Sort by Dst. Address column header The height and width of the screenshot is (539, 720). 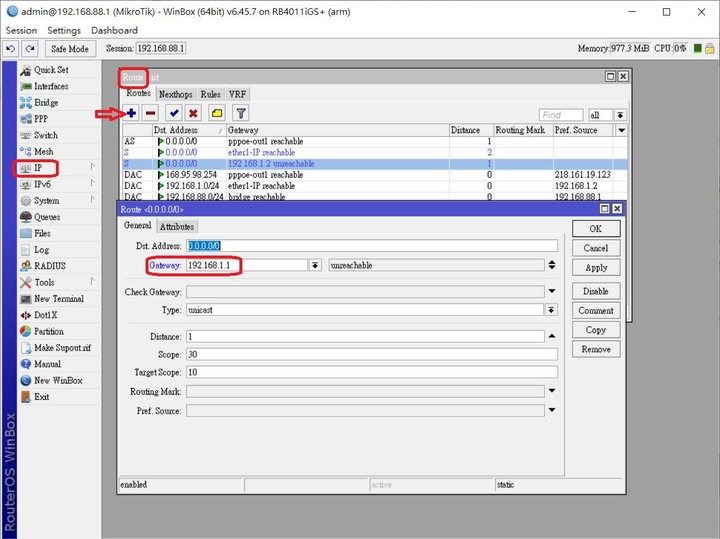pos(189,130)
